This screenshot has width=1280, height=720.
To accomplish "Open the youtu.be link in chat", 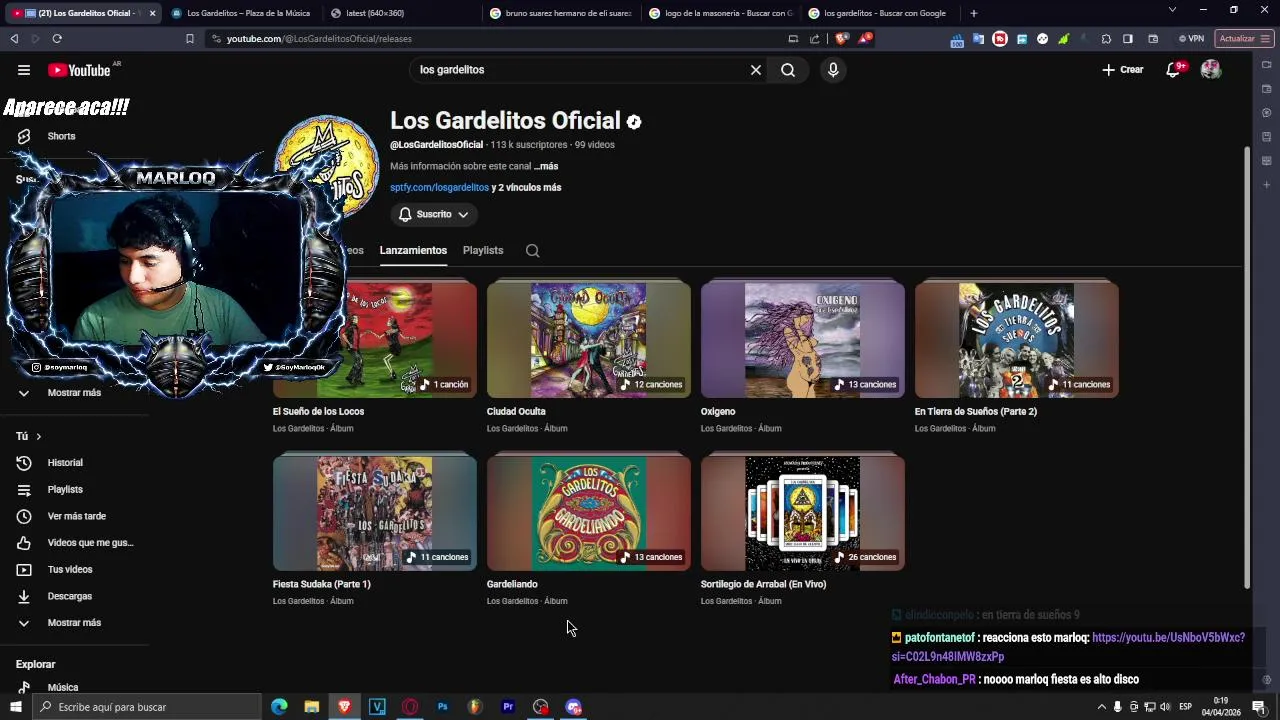I will click(x=1068, y=647).
